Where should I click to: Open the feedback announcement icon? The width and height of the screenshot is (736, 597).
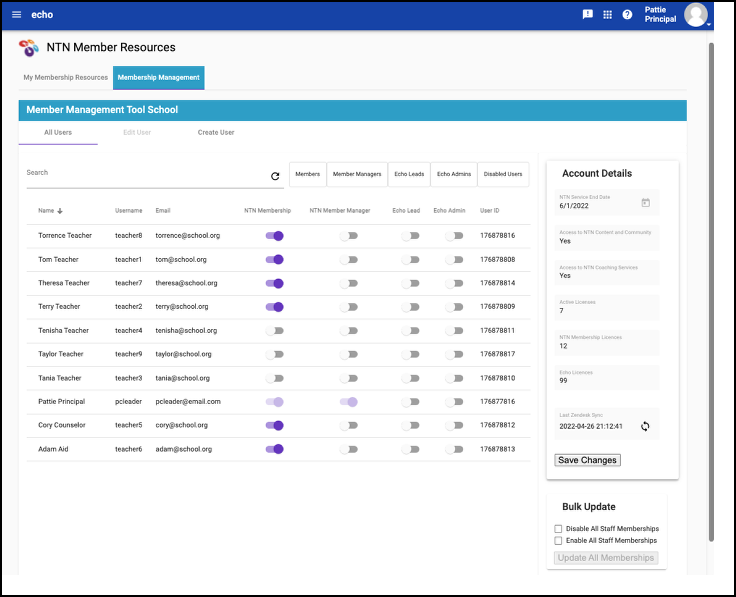point(588,15)
